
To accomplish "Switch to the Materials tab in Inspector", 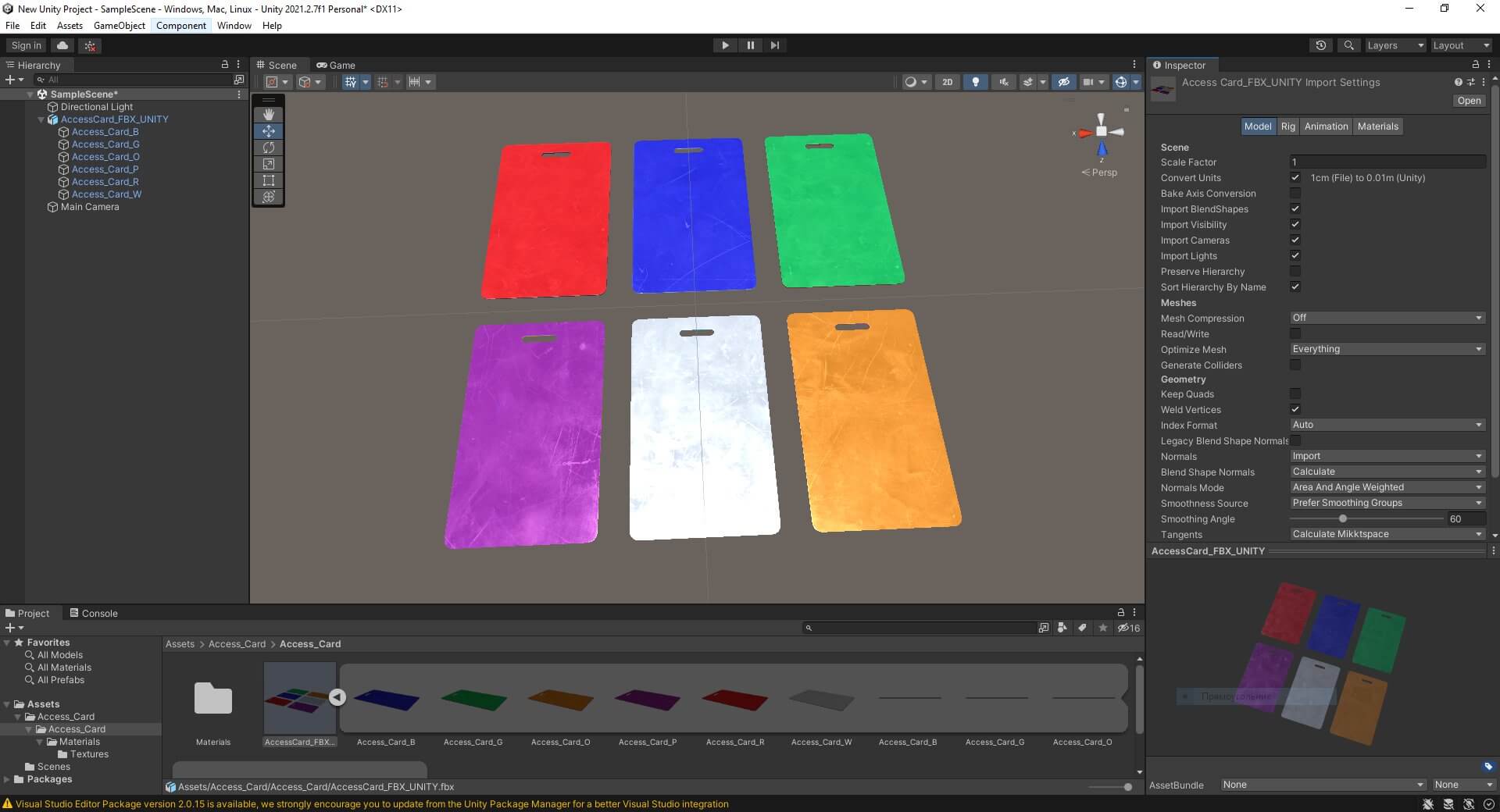I will (x=1377, y=126).
